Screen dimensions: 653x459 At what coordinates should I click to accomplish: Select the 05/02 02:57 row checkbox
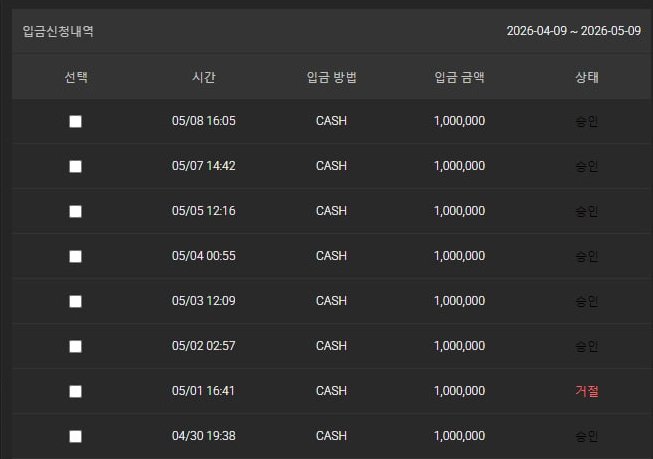click(x=75, y=347)
